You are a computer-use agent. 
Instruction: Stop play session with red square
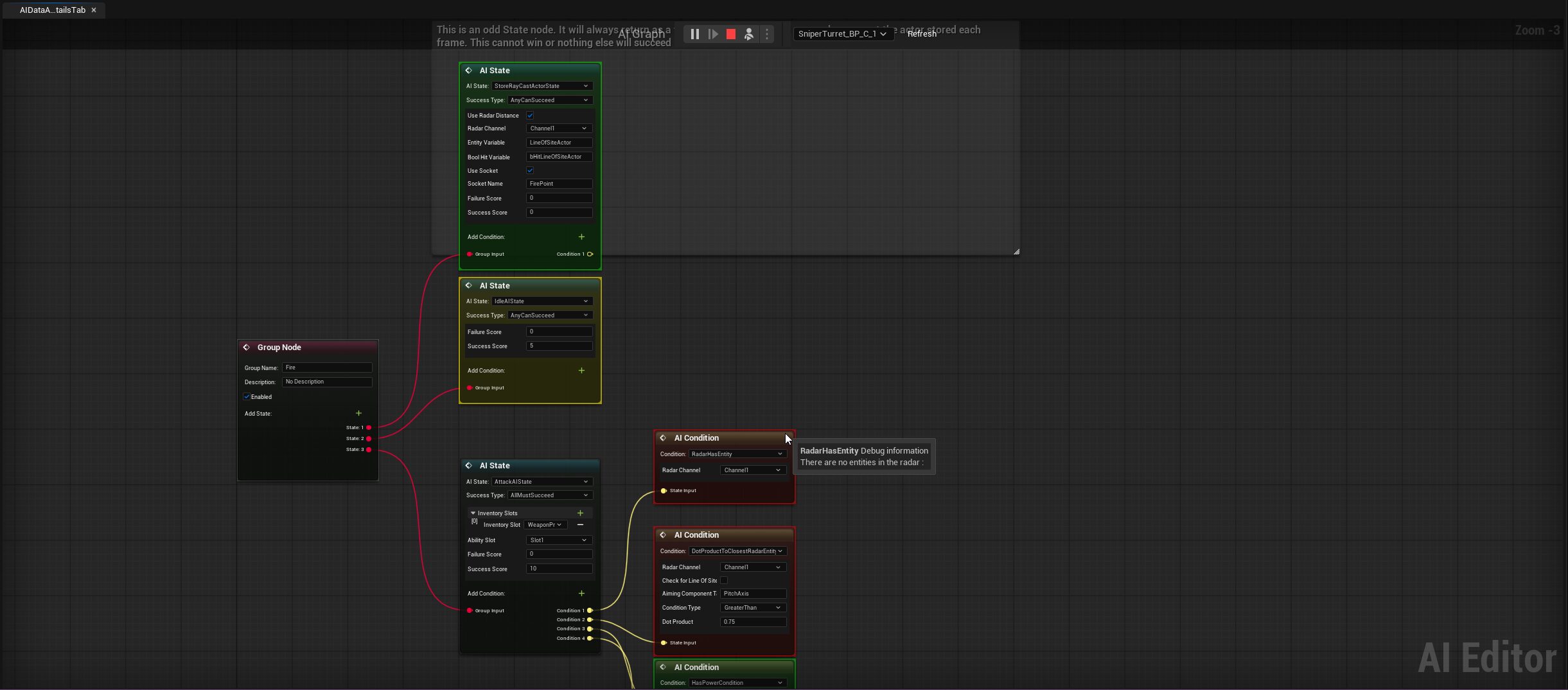tap(731, 34)
